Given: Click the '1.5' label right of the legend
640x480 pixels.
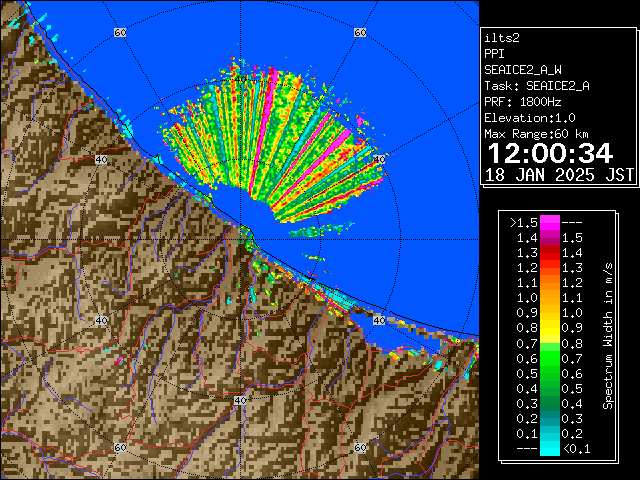Looking at the screenshot, I should click(572, 238).
